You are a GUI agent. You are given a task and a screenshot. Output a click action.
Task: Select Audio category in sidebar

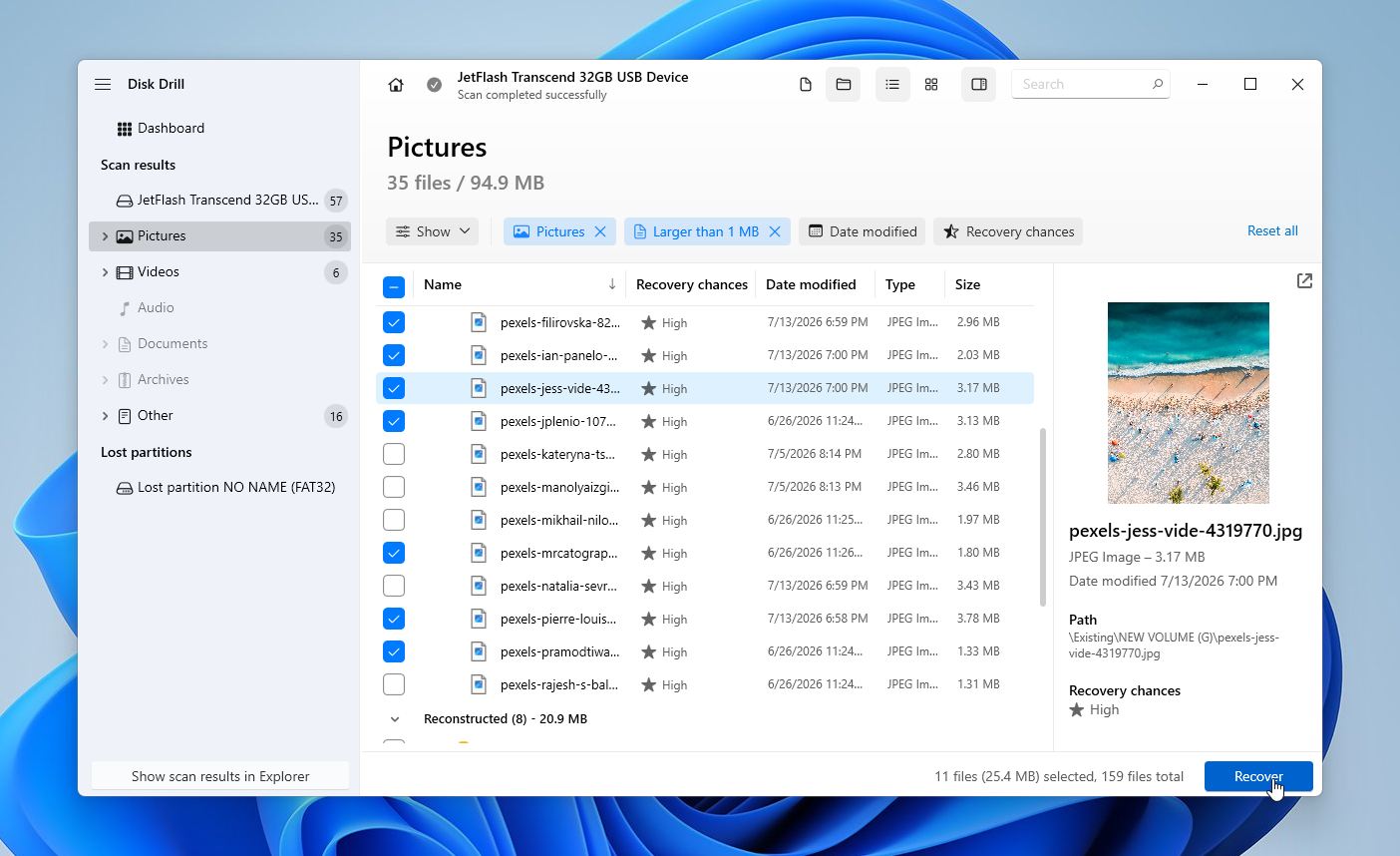click(x=219, y=308)
